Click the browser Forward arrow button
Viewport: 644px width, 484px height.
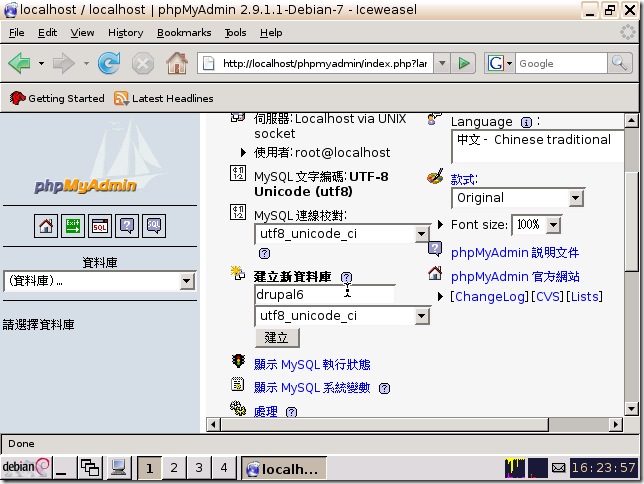click(64, 63)
